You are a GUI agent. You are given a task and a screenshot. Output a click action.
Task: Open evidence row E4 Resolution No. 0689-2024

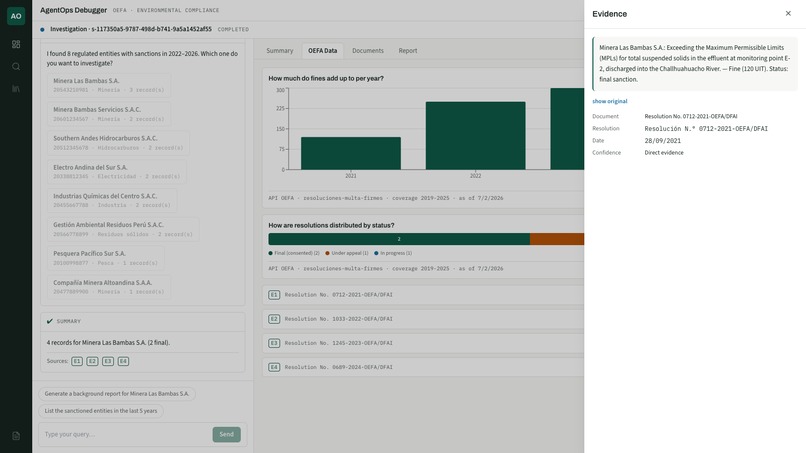pos(423,367)
